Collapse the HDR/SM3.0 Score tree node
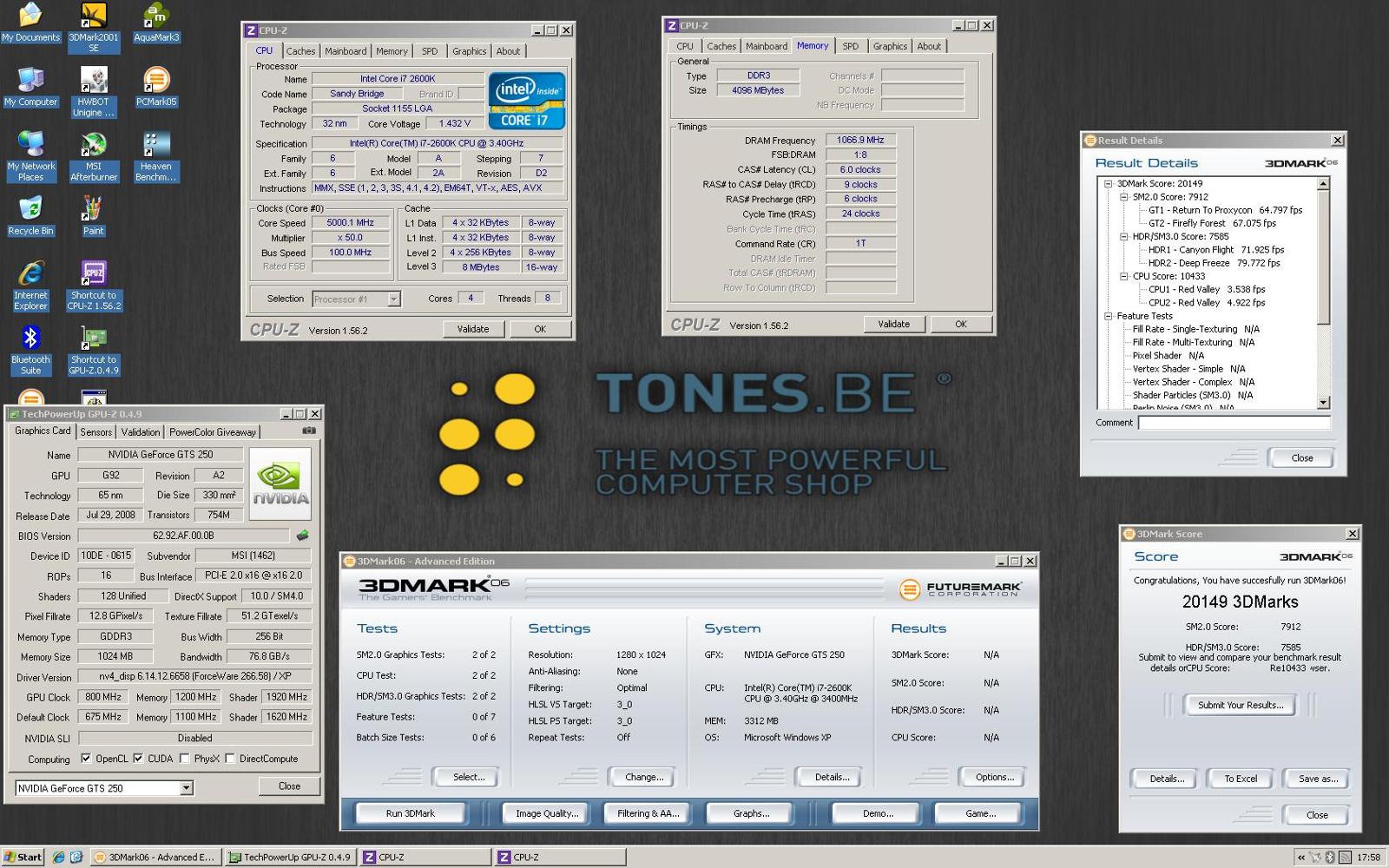The width and height of the screenshot is (1389, 868). [1123, 236]
